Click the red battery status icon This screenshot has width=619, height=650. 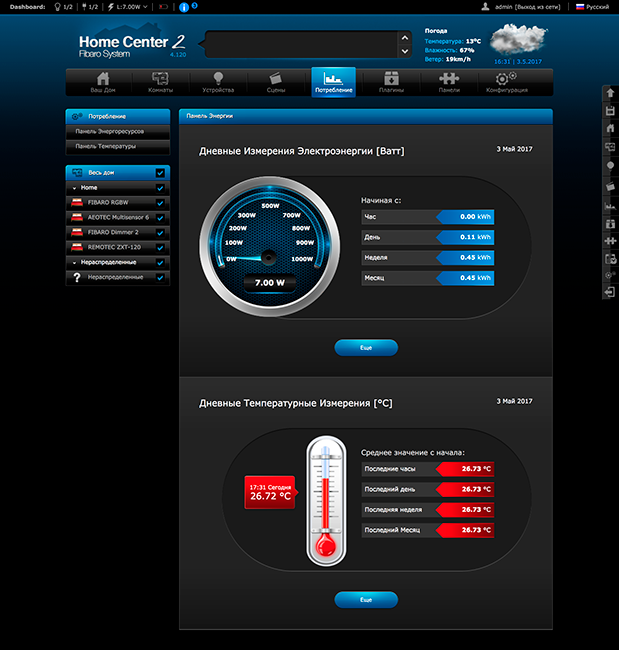coord(163,7)
